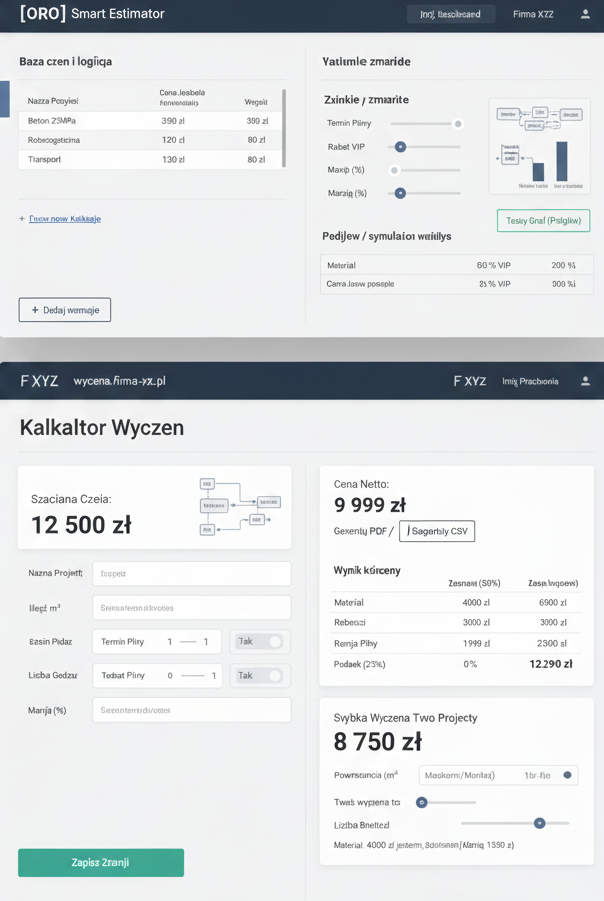Click the Sagerbily CSV export button
Image resolution: width=604 pixels, height=901 pixels.
click(x=437, y=531)
